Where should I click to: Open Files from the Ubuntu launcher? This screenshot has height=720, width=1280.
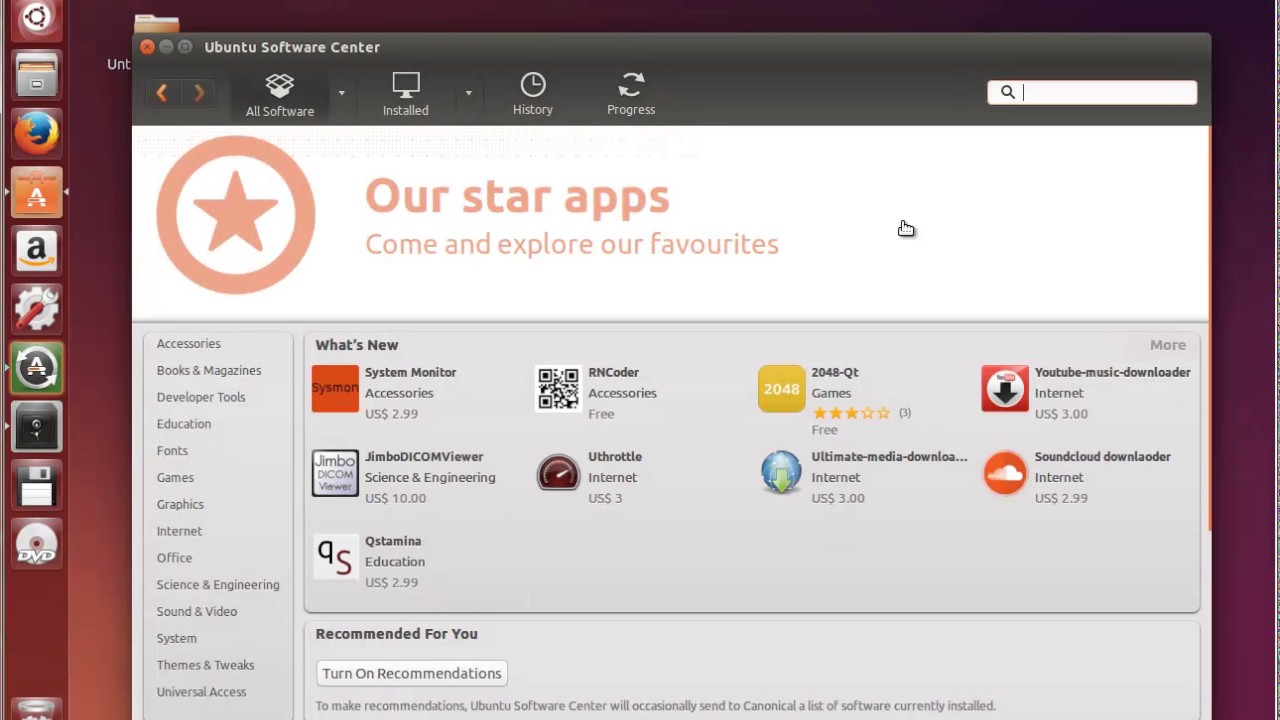tap(37, 75)
